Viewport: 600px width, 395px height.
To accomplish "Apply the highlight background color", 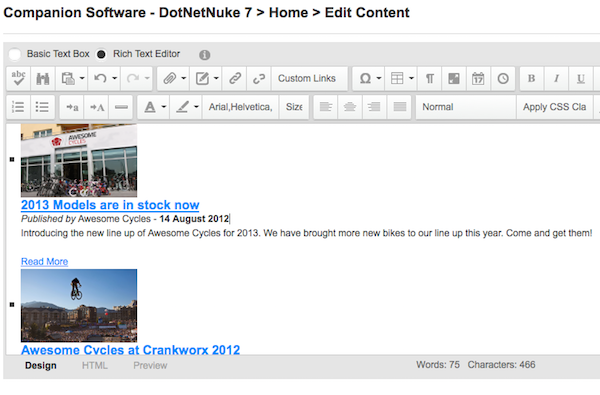I will [x=182, y=107].
